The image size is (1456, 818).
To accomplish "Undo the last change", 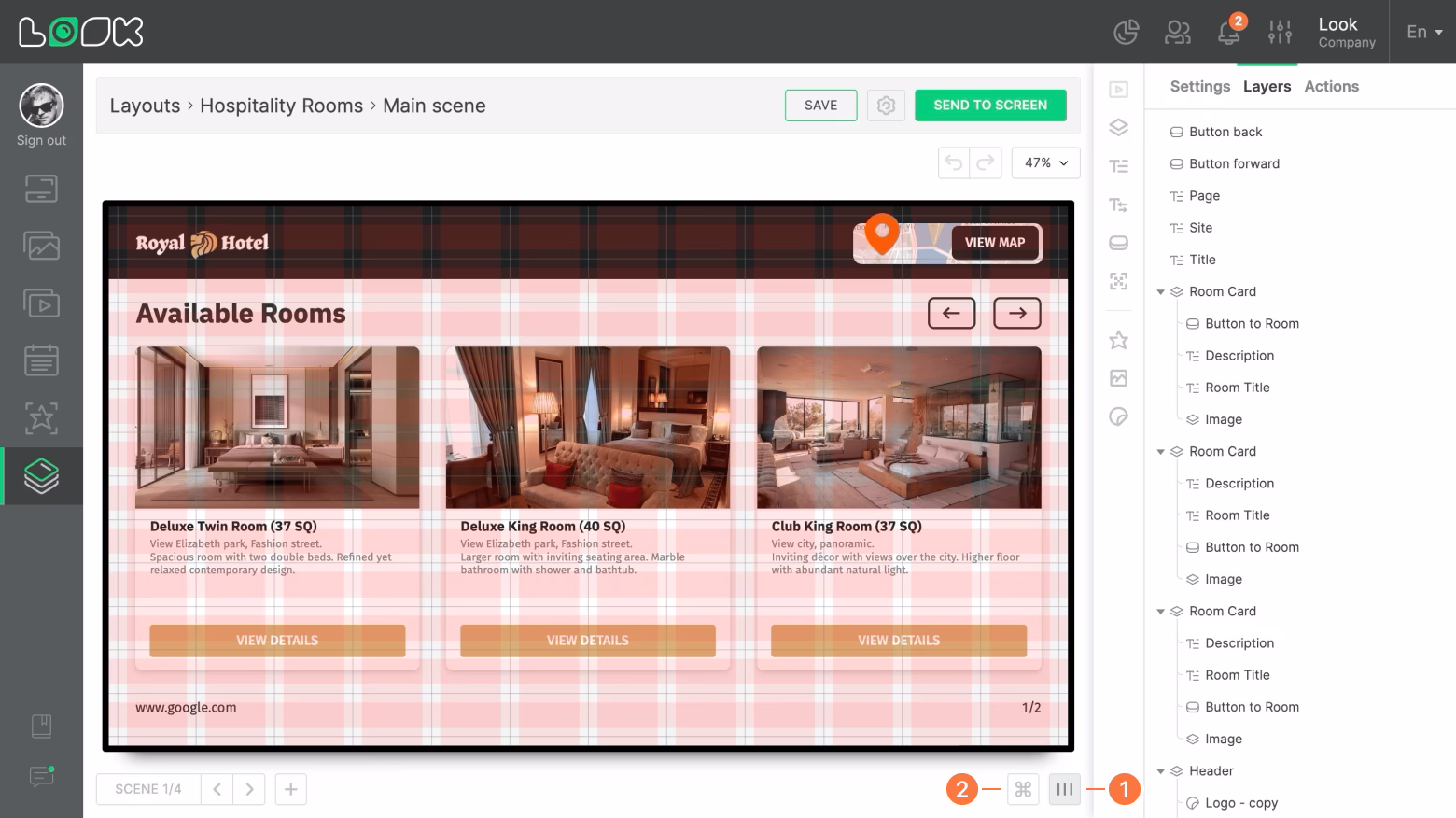I will pos(954,162).
